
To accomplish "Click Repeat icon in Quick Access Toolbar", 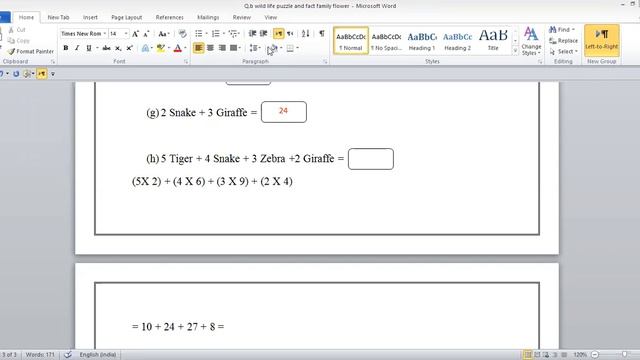I will tap(16, 74).
